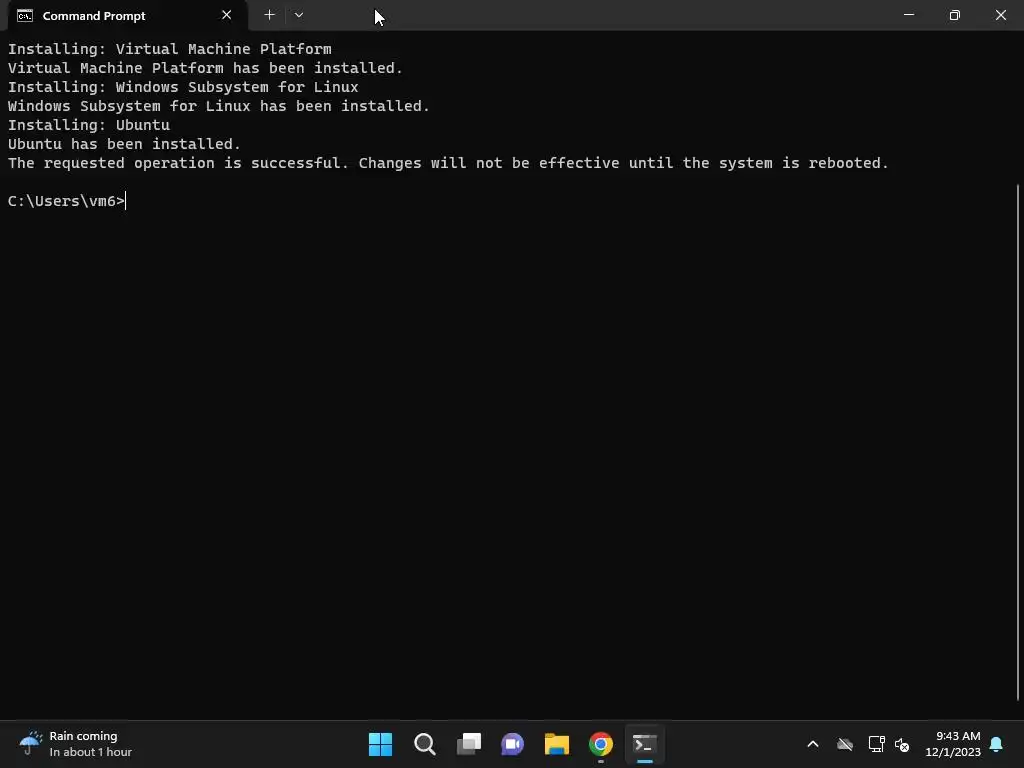Click the 'Installing: Virtual Machine Platform' line
The width and height of the screenshot is (1024, 768).
pos(170,50)
